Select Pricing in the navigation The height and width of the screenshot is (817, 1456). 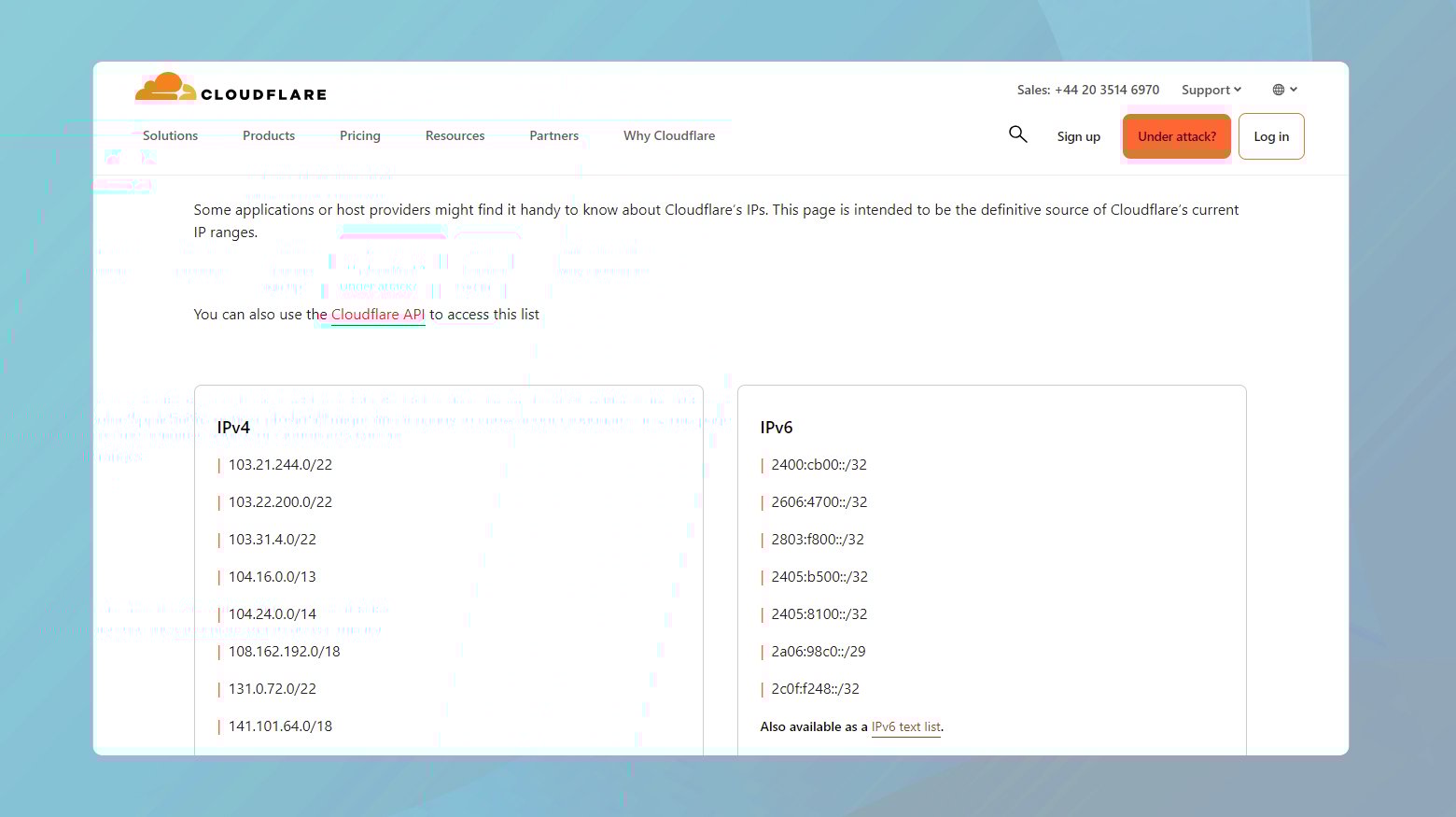(x=359, y=135)
